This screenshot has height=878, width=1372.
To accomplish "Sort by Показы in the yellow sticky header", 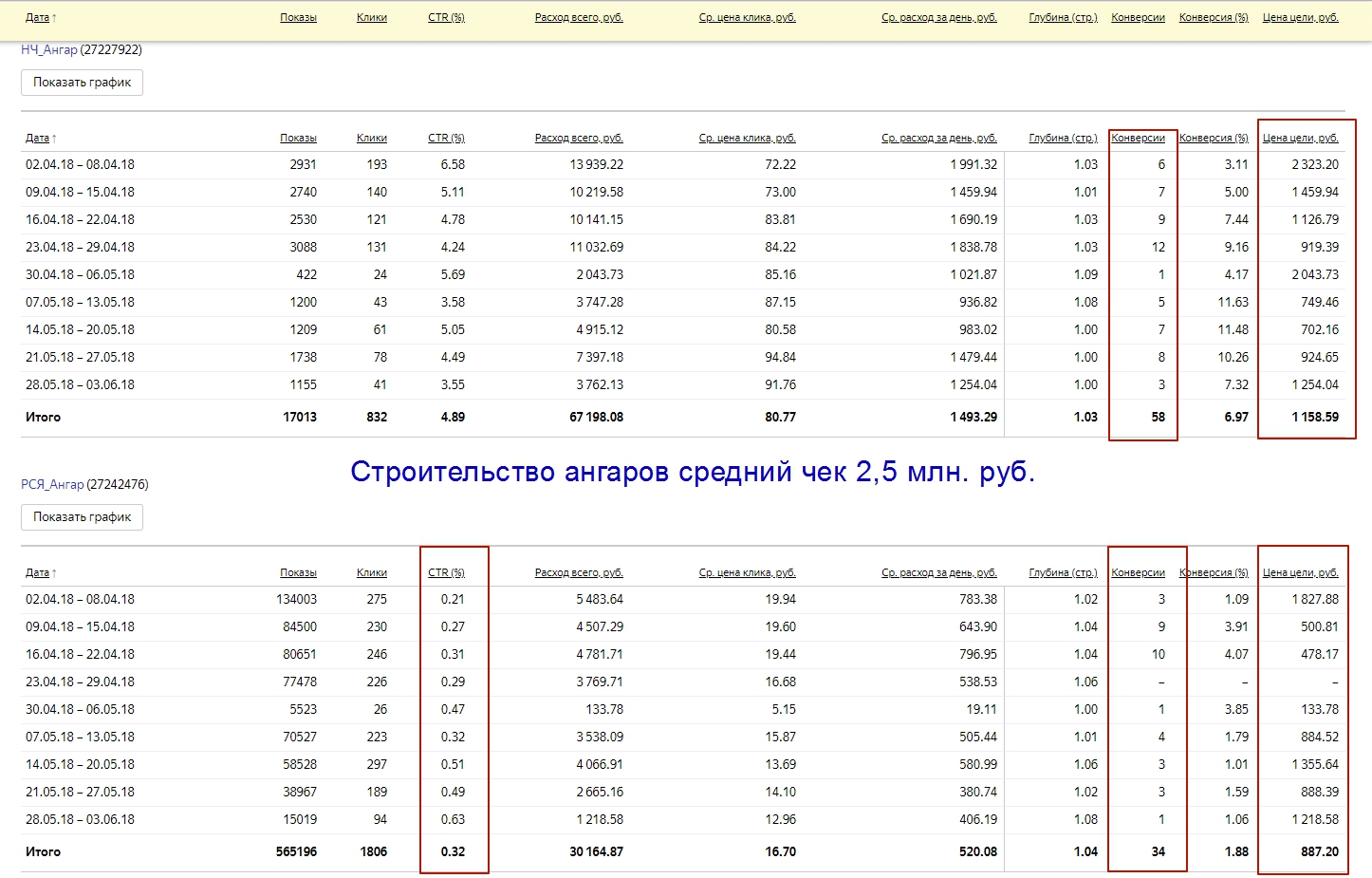I will click(x=298, y=17).
